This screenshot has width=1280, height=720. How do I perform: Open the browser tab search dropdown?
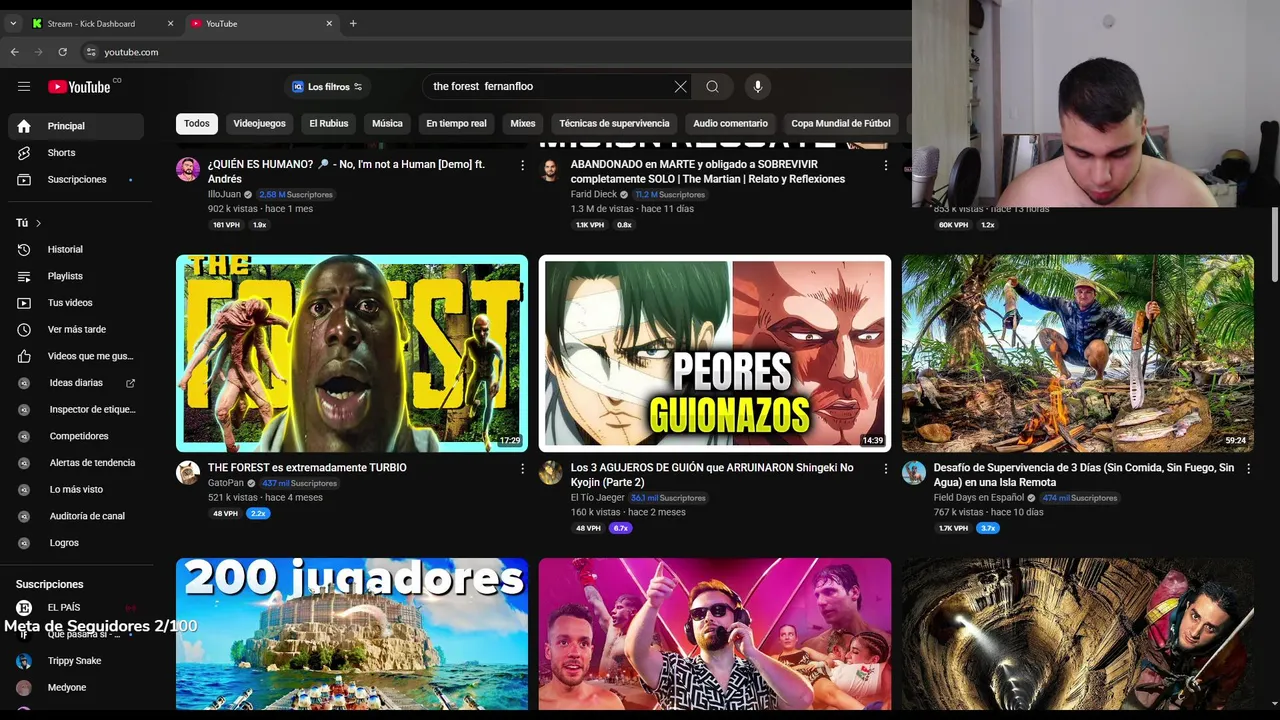13,23
